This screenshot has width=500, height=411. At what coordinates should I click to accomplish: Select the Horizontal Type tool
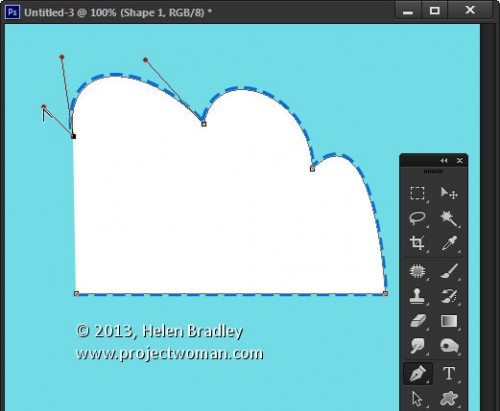449,373
